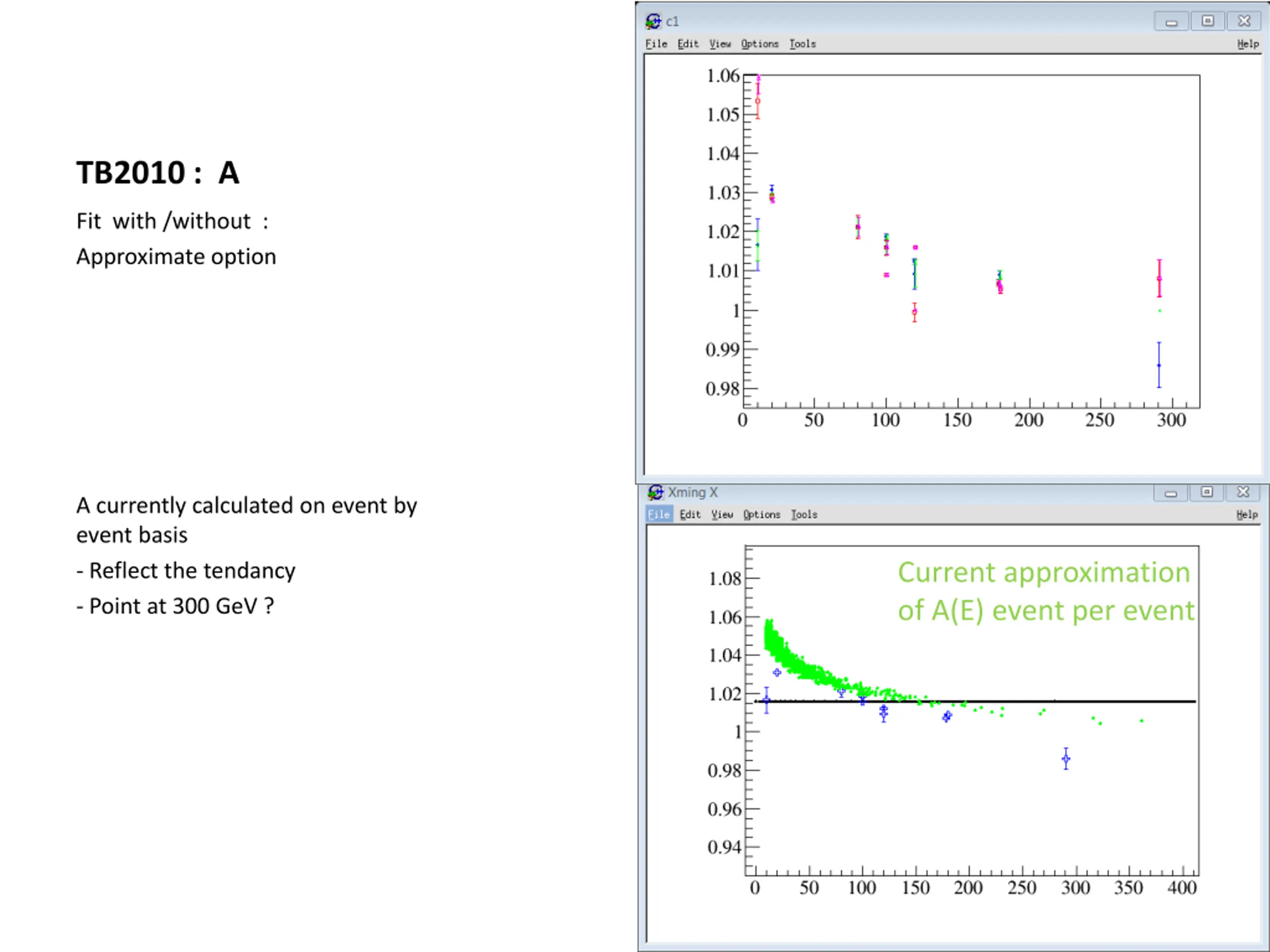
Task: Open File menu in Xming X window
Action: [658, 515]
